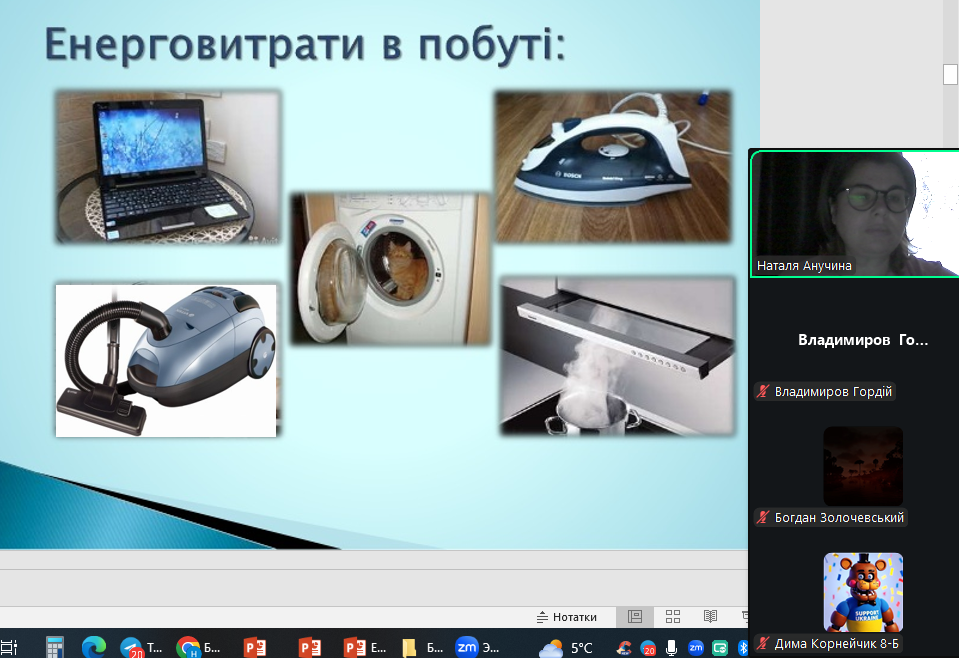Image resolution: width=959 pixels, height=658 pixels.
Task: Click the washing machine image on slide
Action: [x=391, y=268]
